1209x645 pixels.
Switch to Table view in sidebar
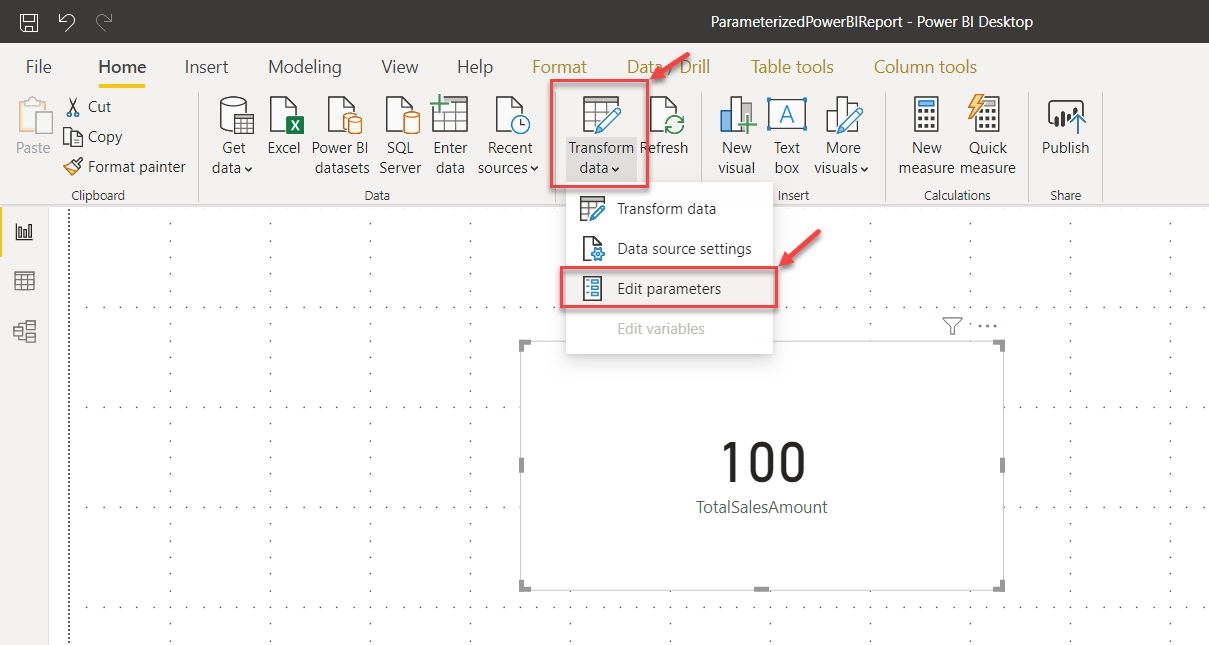(x=25, y=281)
